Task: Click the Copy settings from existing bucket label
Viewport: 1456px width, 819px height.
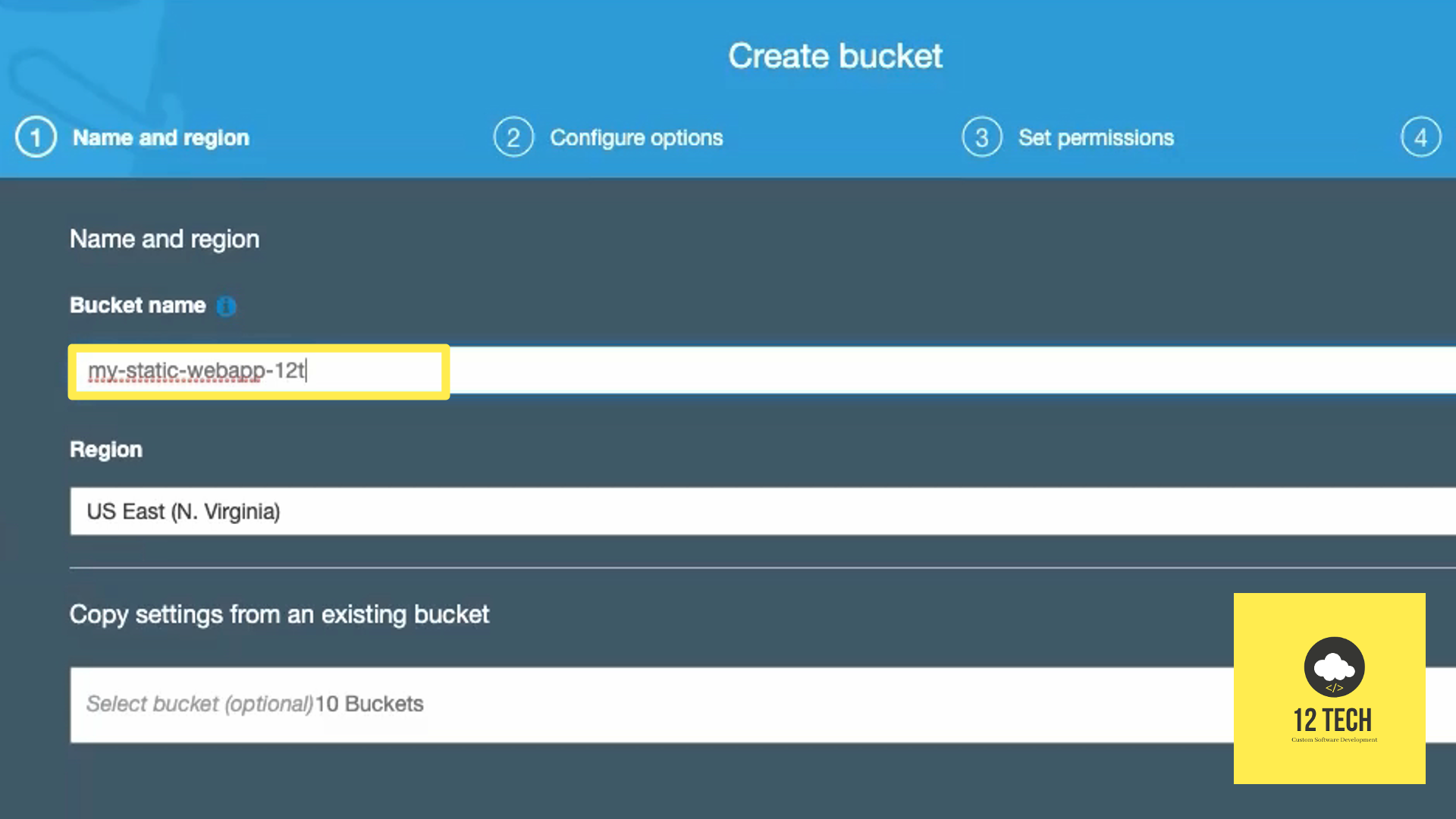Action: 279,614
